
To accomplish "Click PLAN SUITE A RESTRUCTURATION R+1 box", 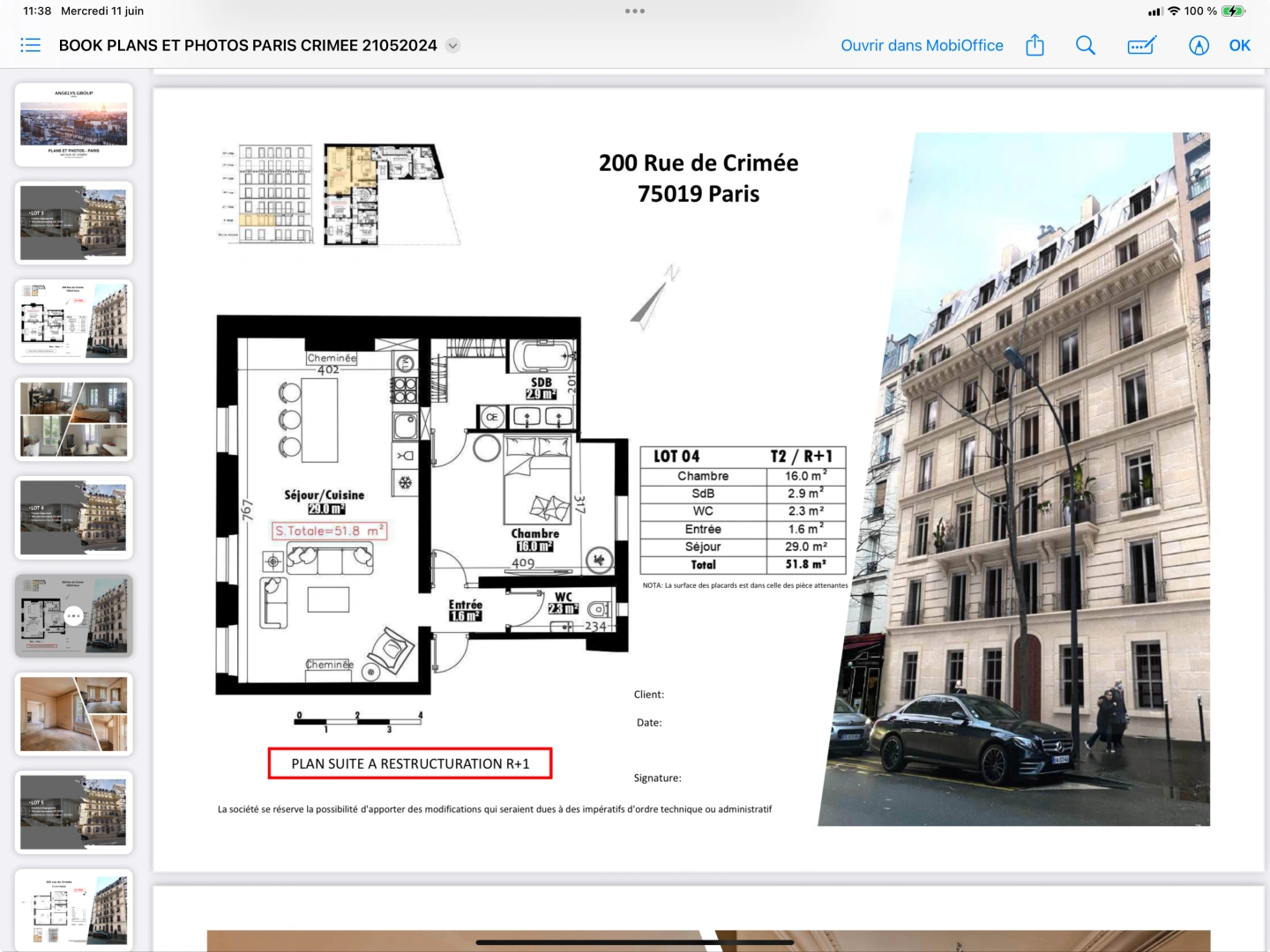I will click(x=410, y=763).
